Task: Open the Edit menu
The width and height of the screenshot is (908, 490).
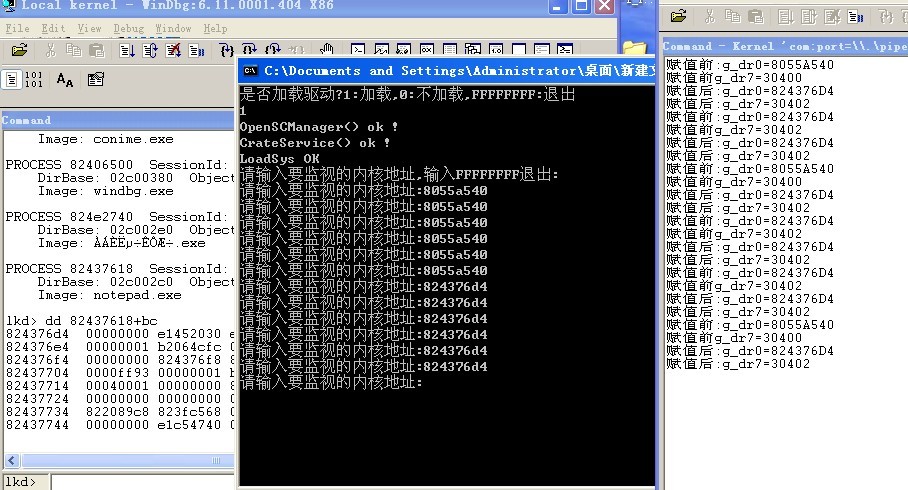Action: coord(53,28)
